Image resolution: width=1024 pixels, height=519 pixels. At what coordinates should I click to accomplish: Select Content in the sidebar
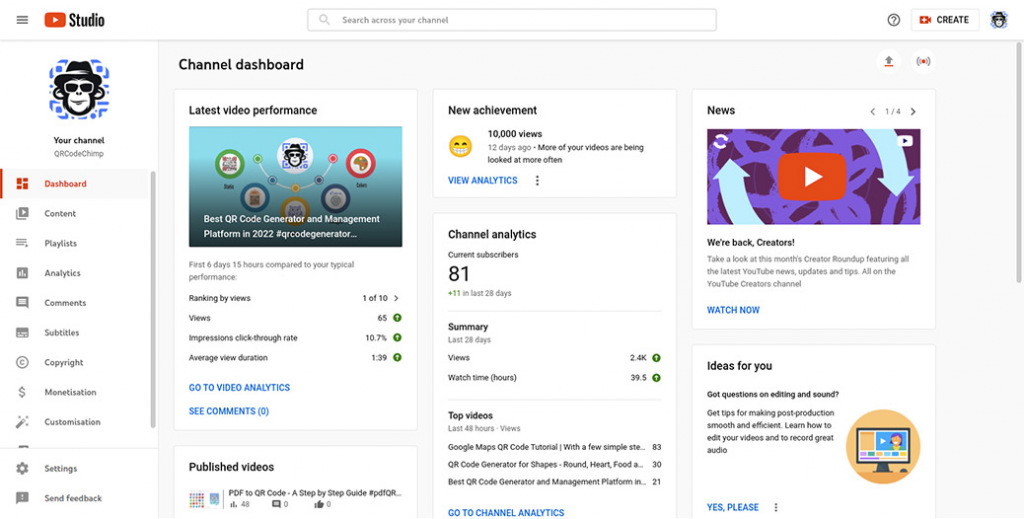(76, 213)
